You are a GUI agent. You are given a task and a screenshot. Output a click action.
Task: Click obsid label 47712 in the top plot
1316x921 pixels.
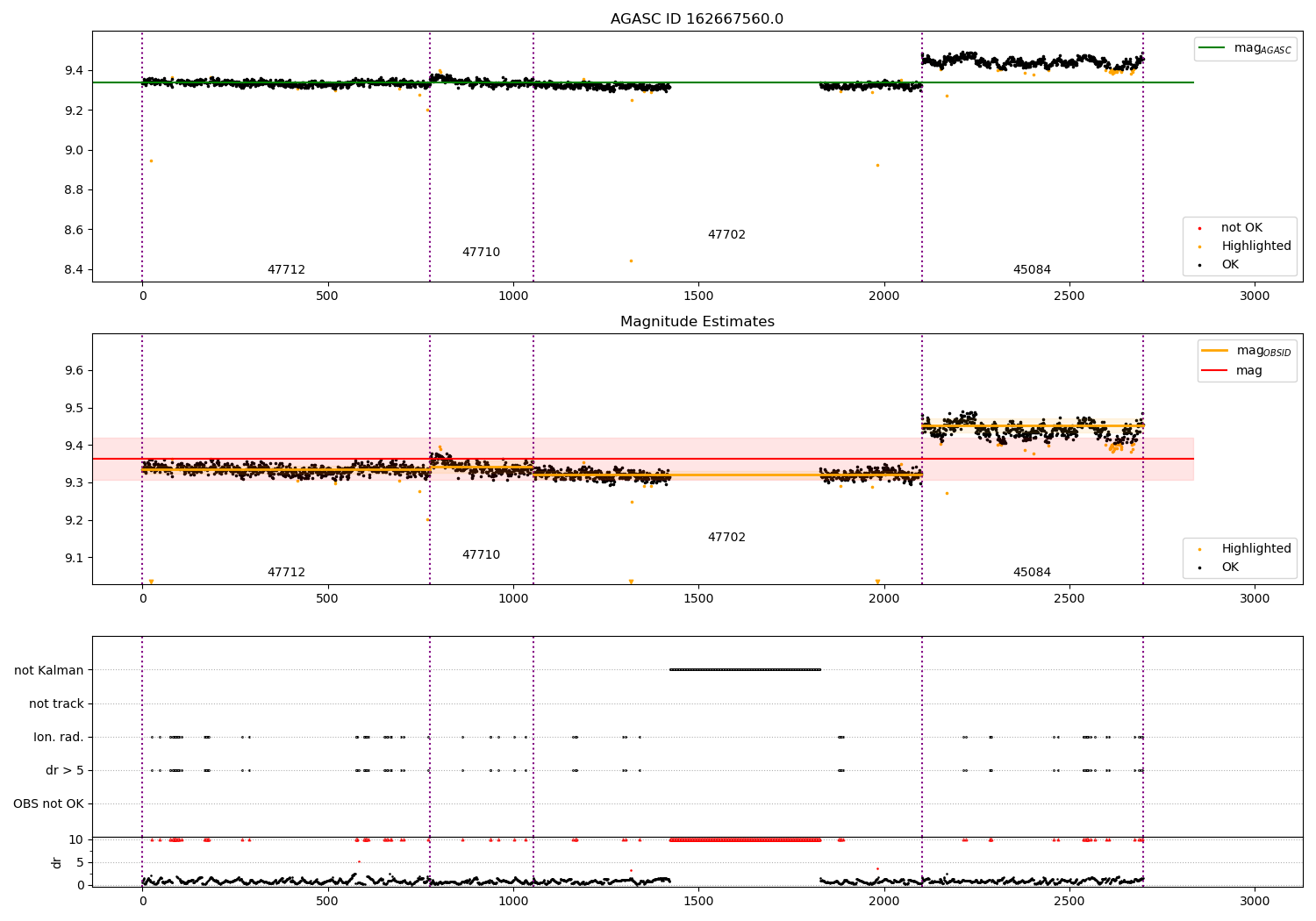(x=286, y=270)
